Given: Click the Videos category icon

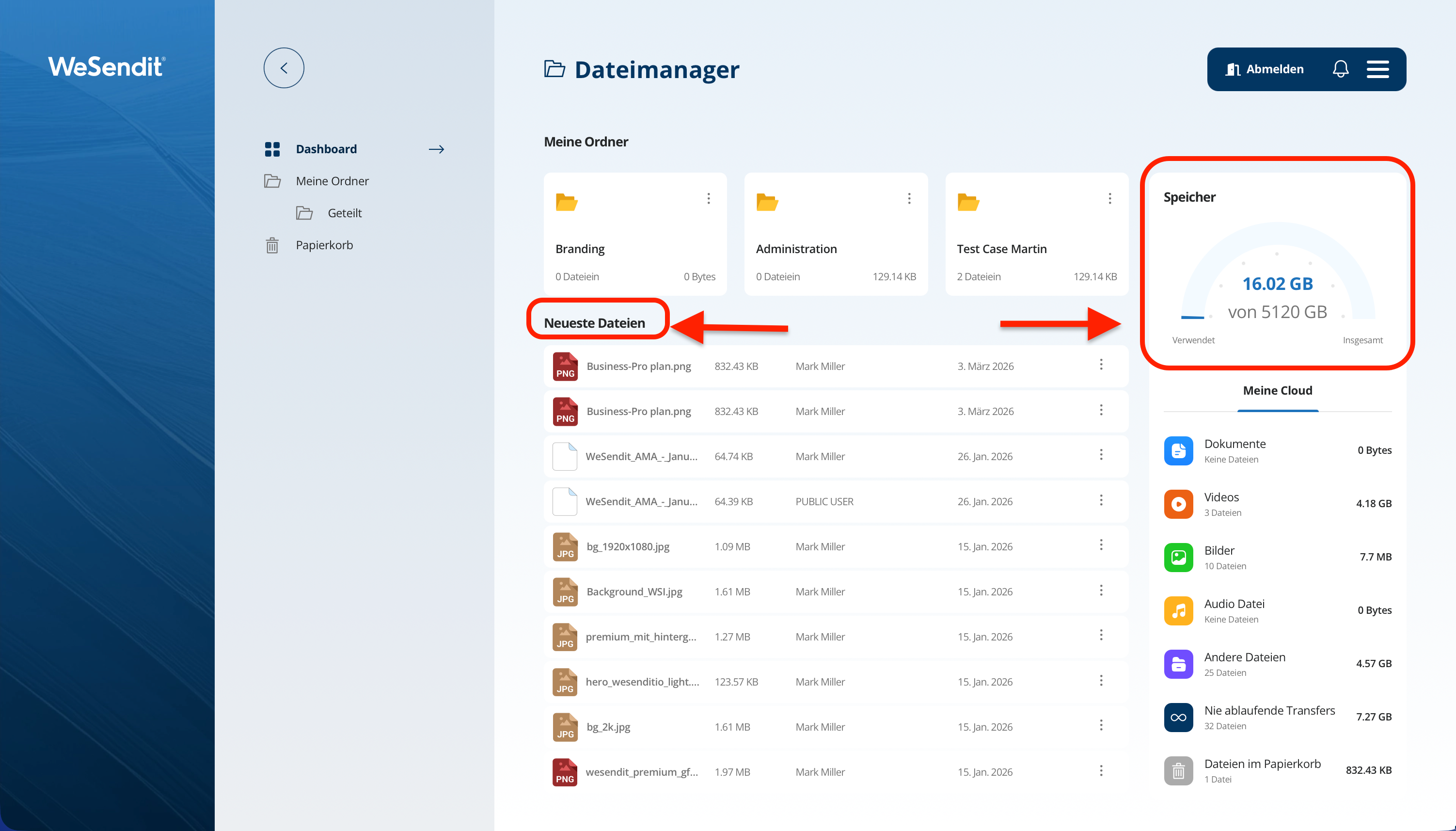Looking at the screenshot, I should pyautogui.click(x=1178, y=504).
